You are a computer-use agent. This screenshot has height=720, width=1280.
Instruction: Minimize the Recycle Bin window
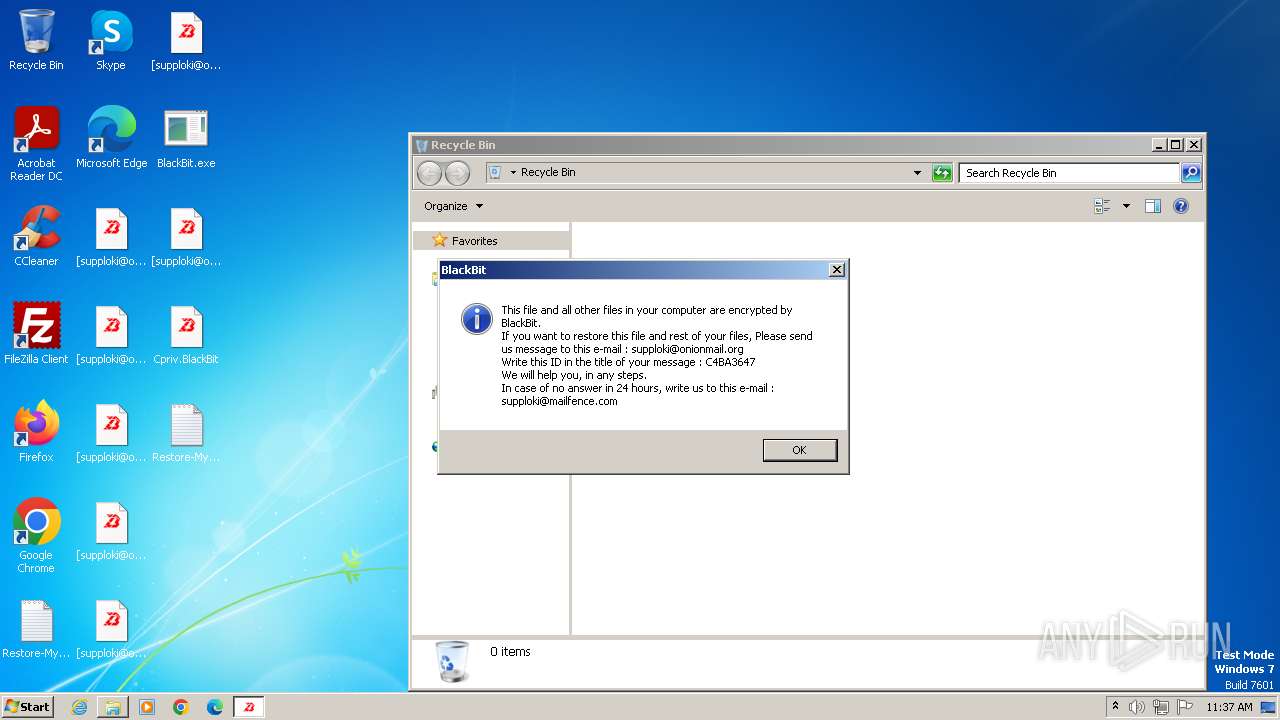[x=1159, y=145]
